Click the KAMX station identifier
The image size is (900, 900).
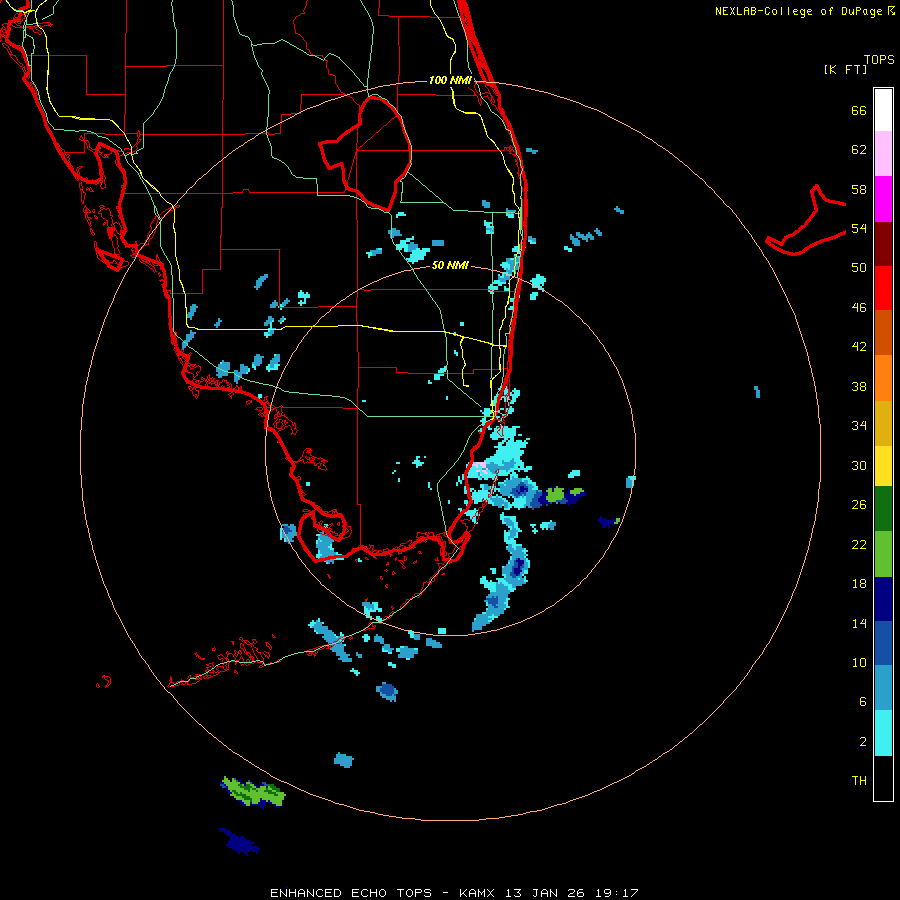[478, 893]
